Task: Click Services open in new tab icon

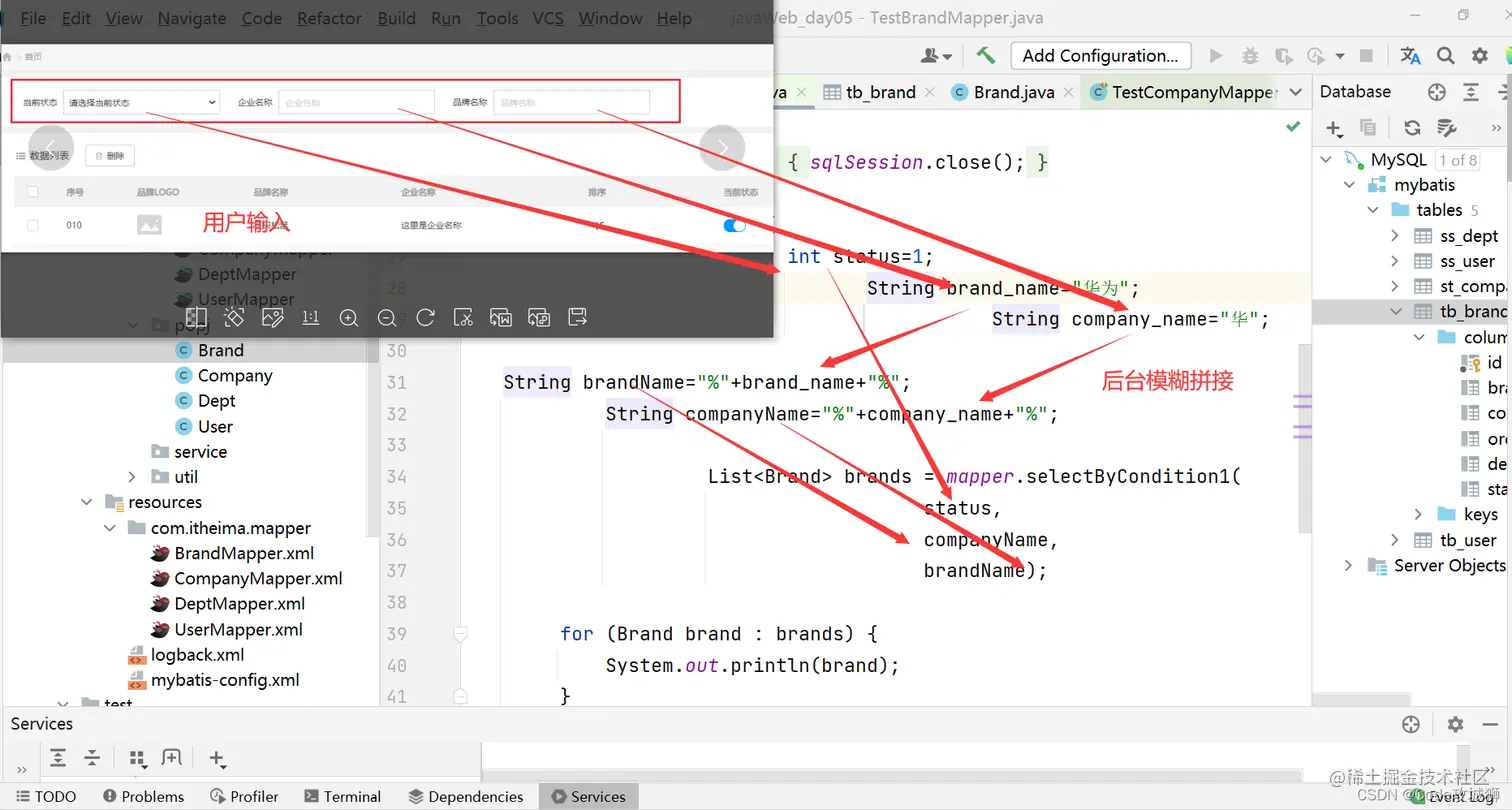Action: click(172, 758)
